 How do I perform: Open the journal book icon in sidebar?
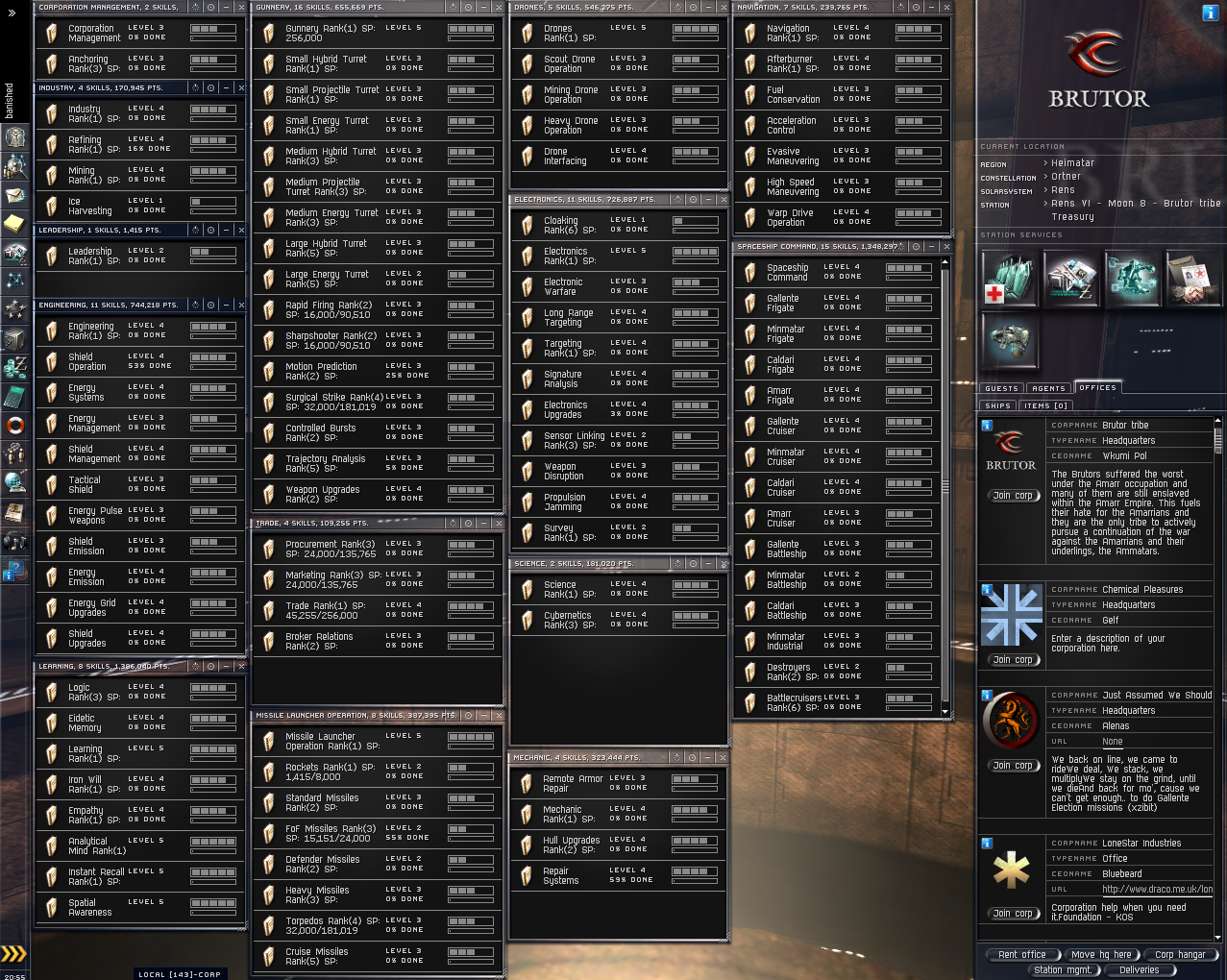click(15, 512)
